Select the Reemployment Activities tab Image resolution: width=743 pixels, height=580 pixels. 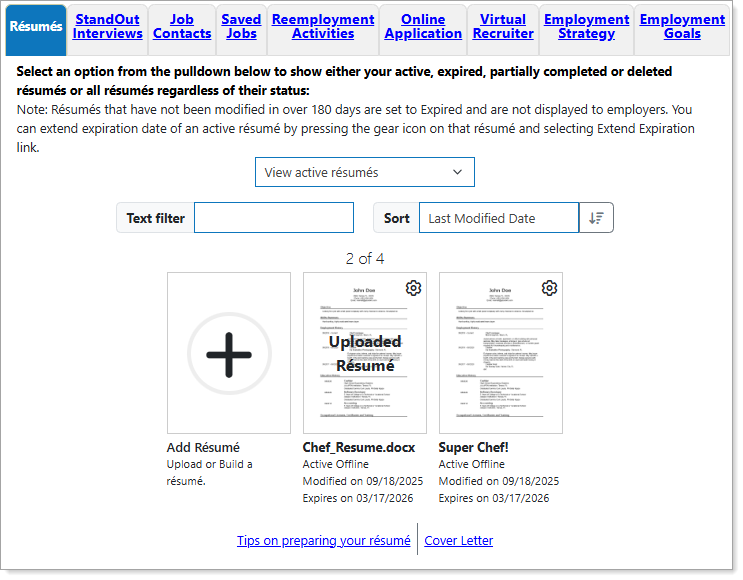coord(323,27)
